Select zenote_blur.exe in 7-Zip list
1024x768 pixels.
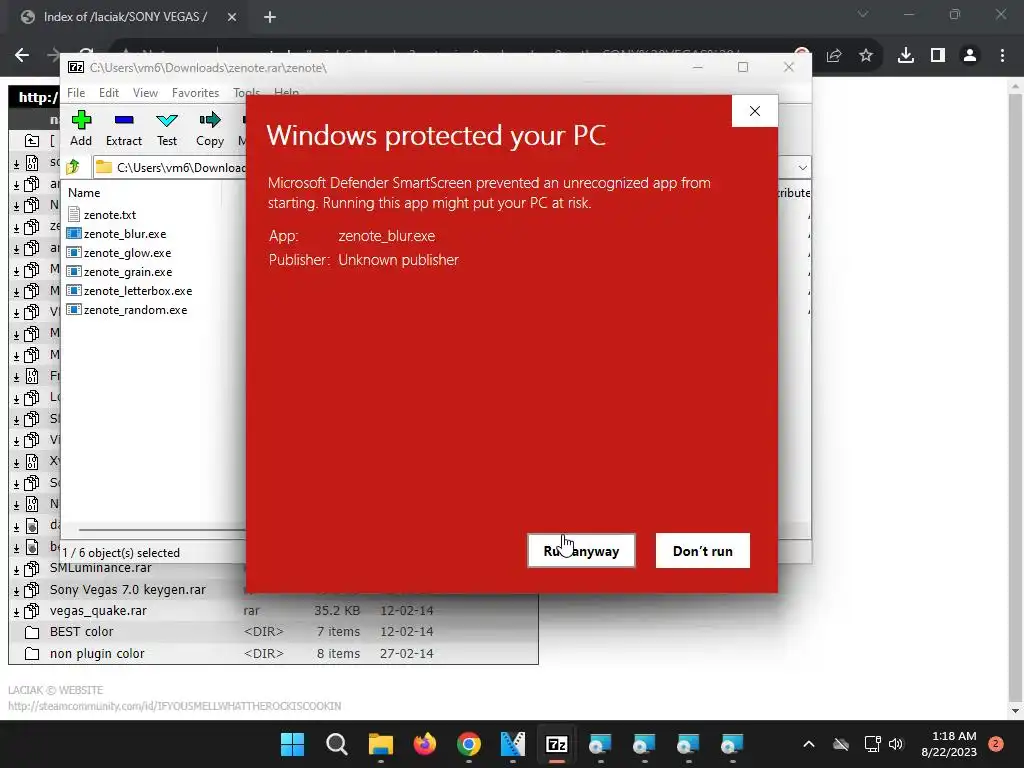point(125,234)
